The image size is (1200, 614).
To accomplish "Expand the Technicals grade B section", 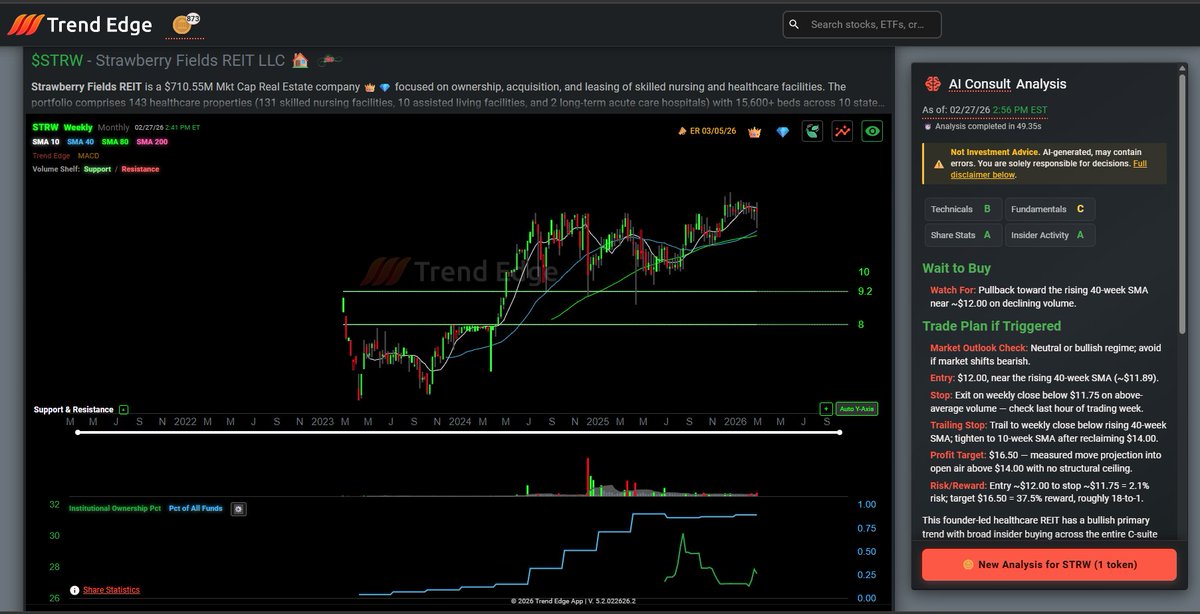I will point(962,209).
